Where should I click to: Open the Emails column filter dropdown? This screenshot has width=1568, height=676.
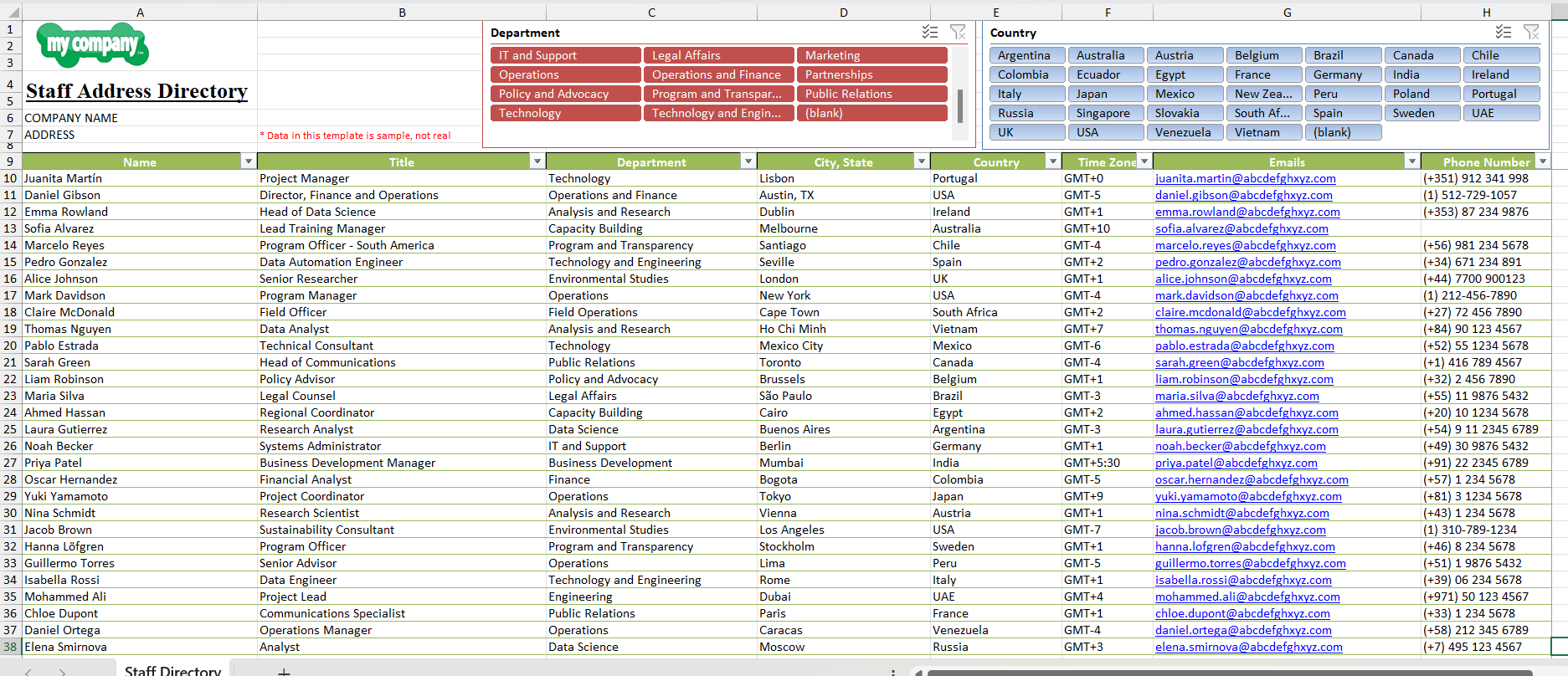click(x=1411, y=161)
